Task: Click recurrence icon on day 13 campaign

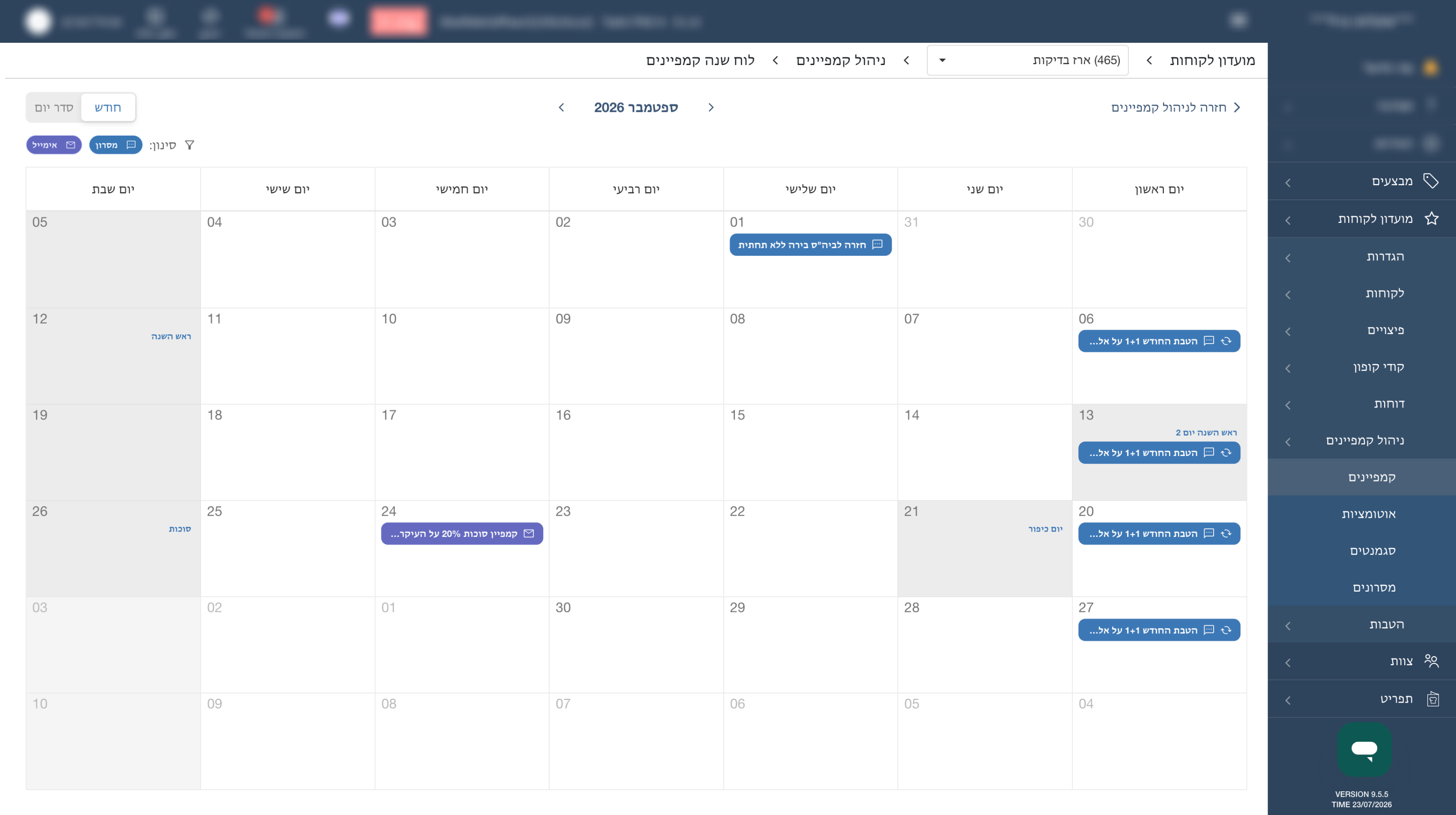Action: pyautogui.click(x=1226, y=453)
